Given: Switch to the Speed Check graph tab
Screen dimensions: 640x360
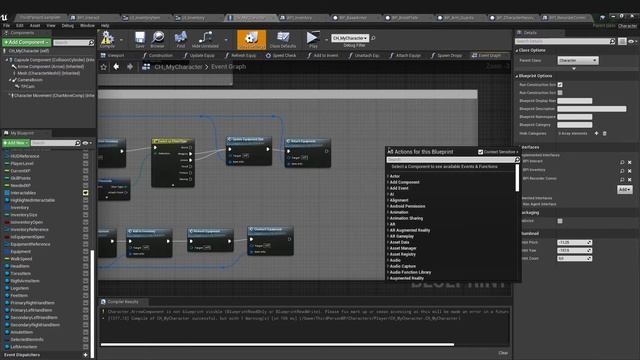Looking at the screenshot, I should coord(281,55).
